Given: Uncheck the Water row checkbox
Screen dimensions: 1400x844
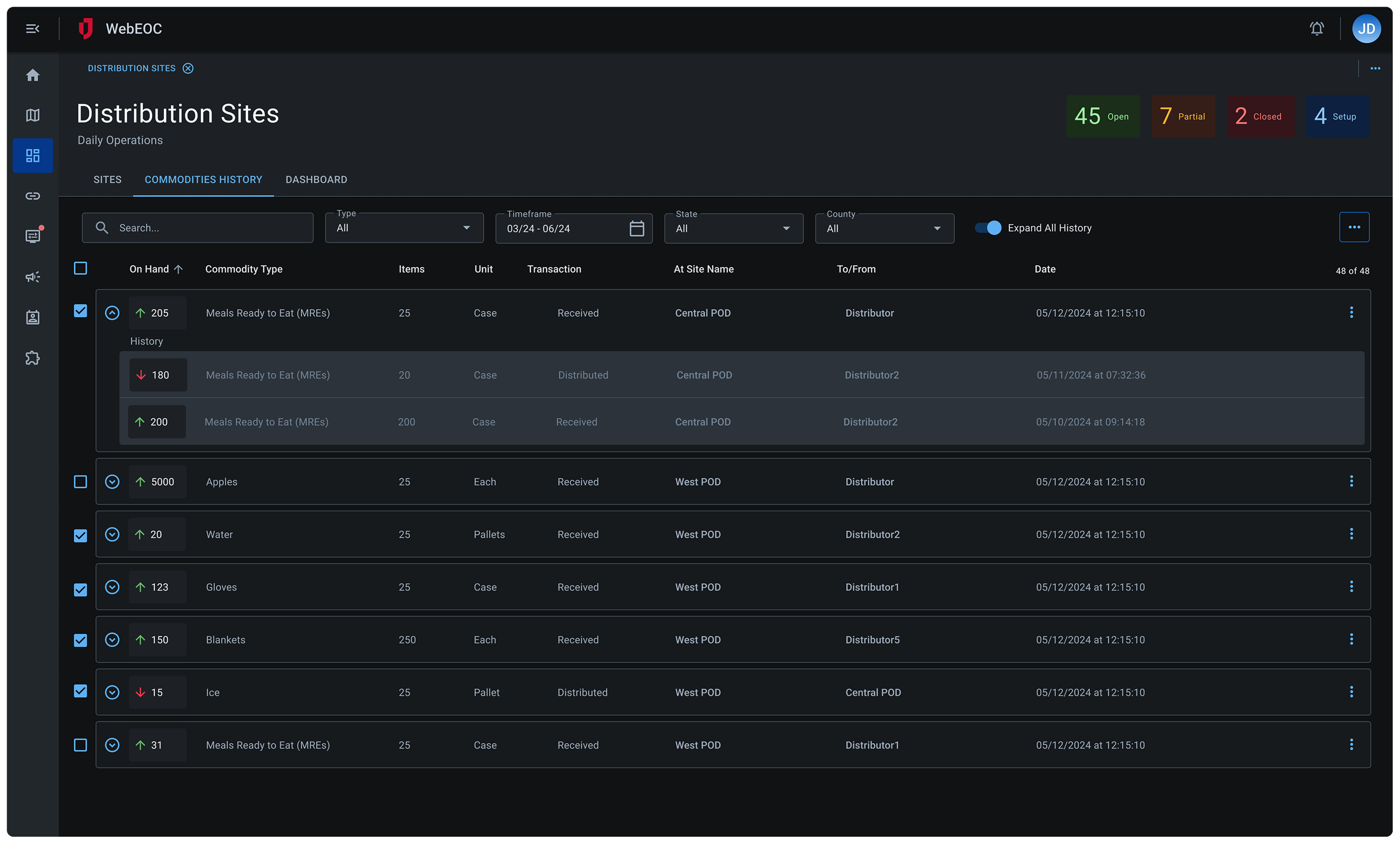Looking at the screenshot, I should coord(81,535).
